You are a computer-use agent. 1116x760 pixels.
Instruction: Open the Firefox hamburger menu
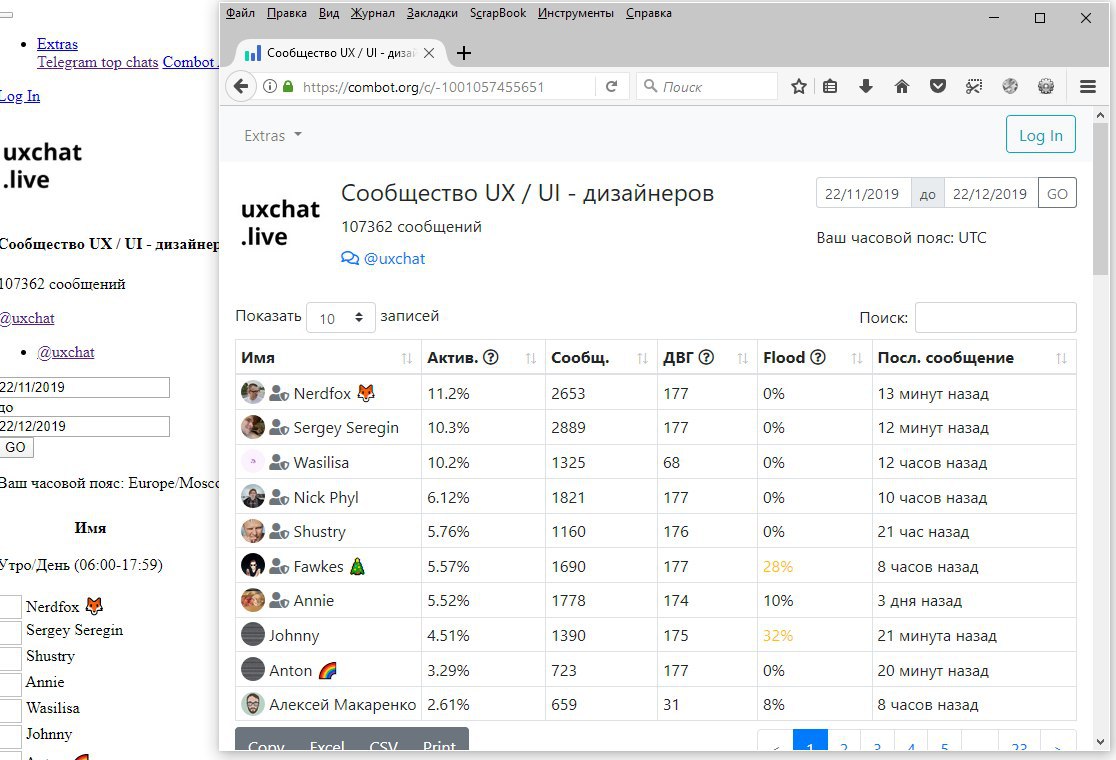(x=1088, y=87)
